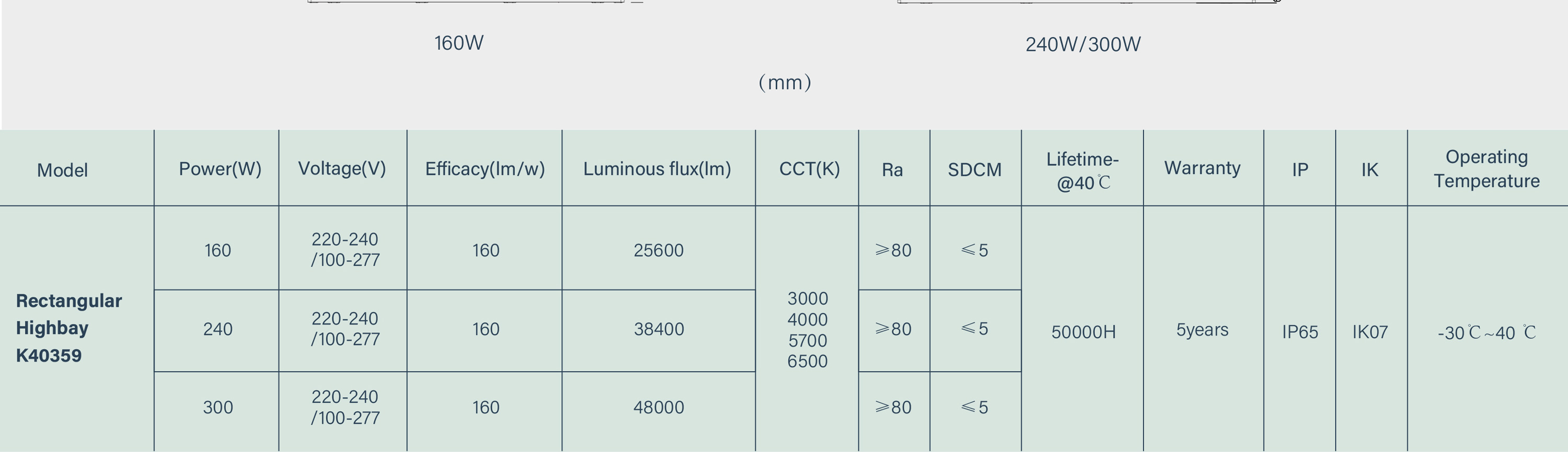Select the 240W/300W diagram label
The height and width of the screenshot is (452, 1568).
1083,44
